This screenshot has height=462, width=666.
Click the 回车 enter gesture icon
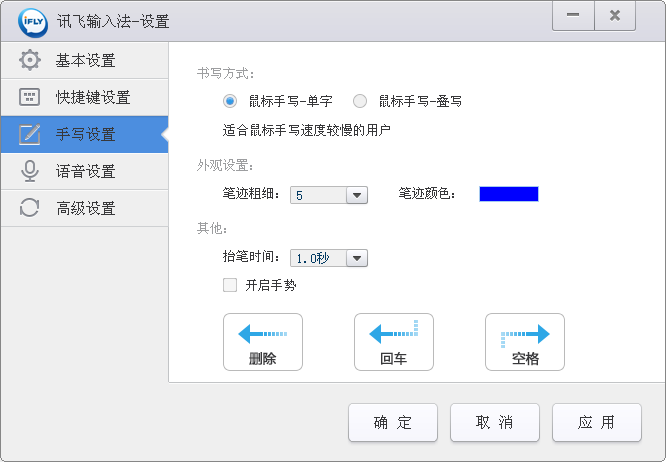(394, 334)
